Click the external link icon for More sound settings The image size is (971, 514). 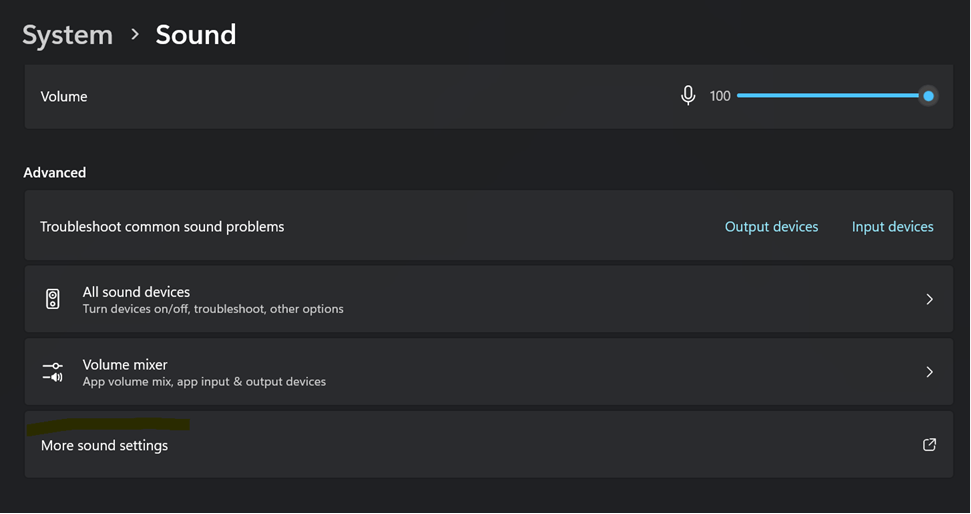click(929, 445)
